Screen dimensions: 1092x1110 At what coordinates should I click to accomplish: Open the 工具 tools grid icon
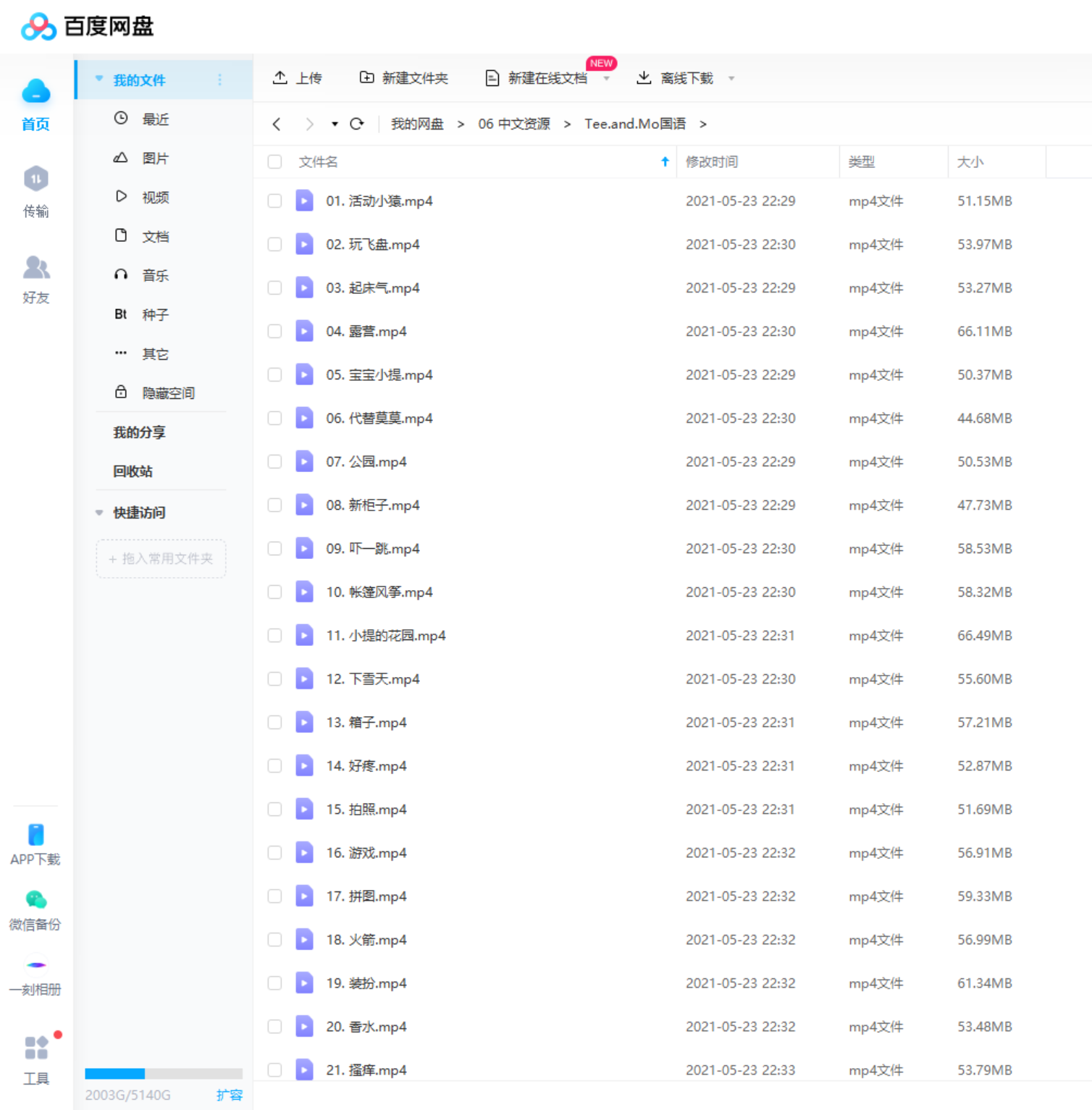[x=35, y=1048]
